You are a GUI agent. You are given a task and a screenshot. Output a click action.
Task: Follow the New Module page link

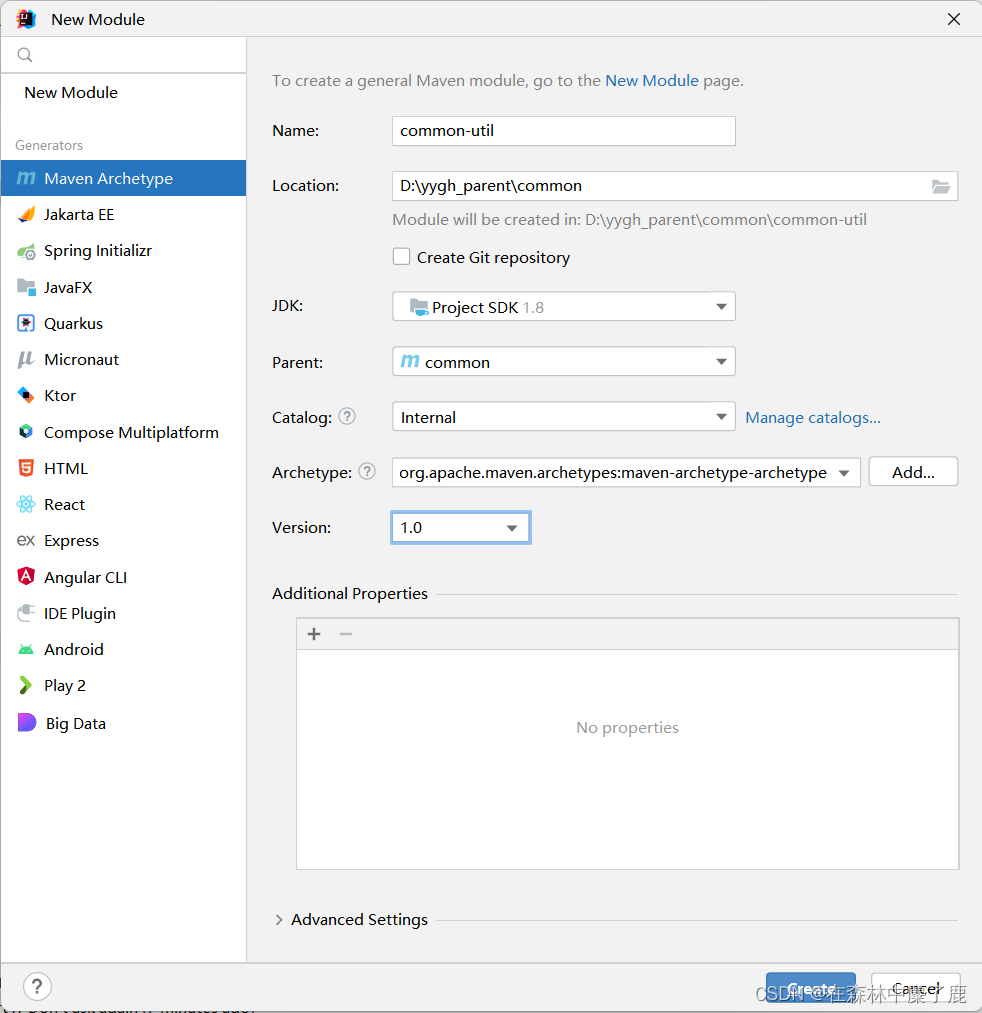(x=652, y=81)
